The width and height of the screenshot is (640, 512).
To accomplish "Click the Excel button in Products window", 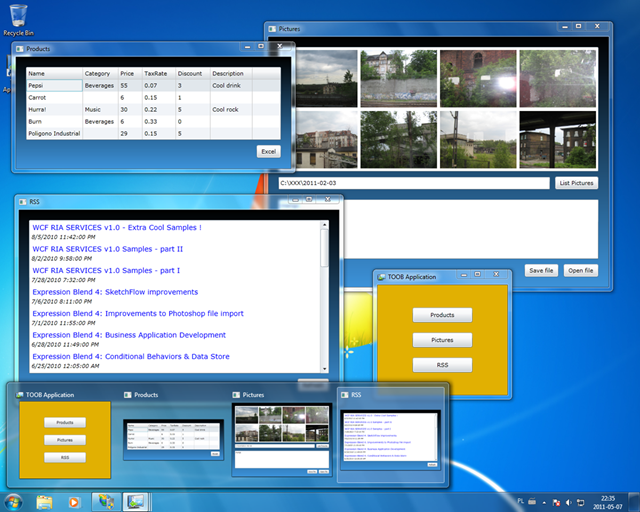I will coord(269,151).
